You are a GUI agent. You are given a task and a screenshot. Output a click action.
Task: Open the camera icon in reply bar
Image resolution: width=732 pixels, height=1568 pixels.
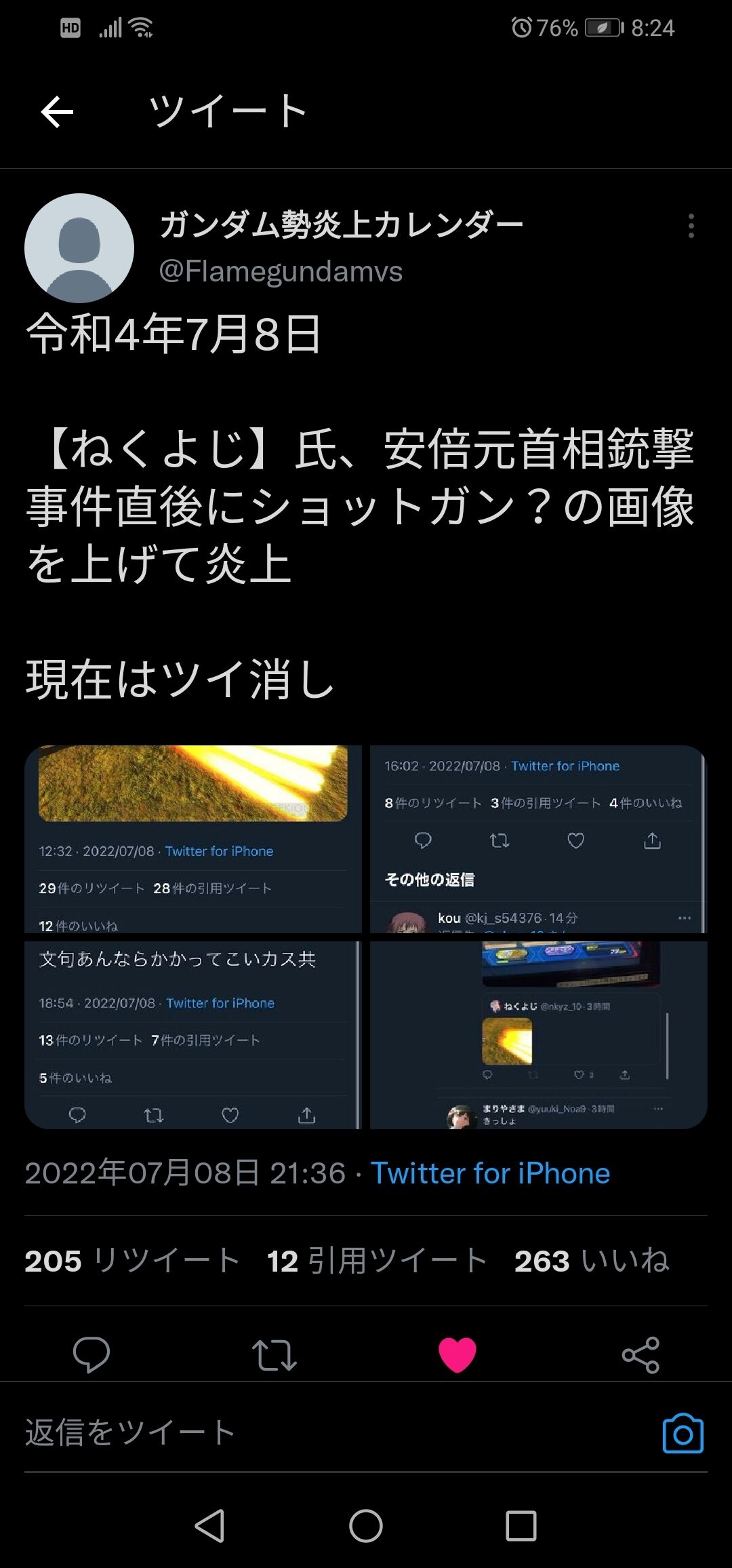point(683,1433)
